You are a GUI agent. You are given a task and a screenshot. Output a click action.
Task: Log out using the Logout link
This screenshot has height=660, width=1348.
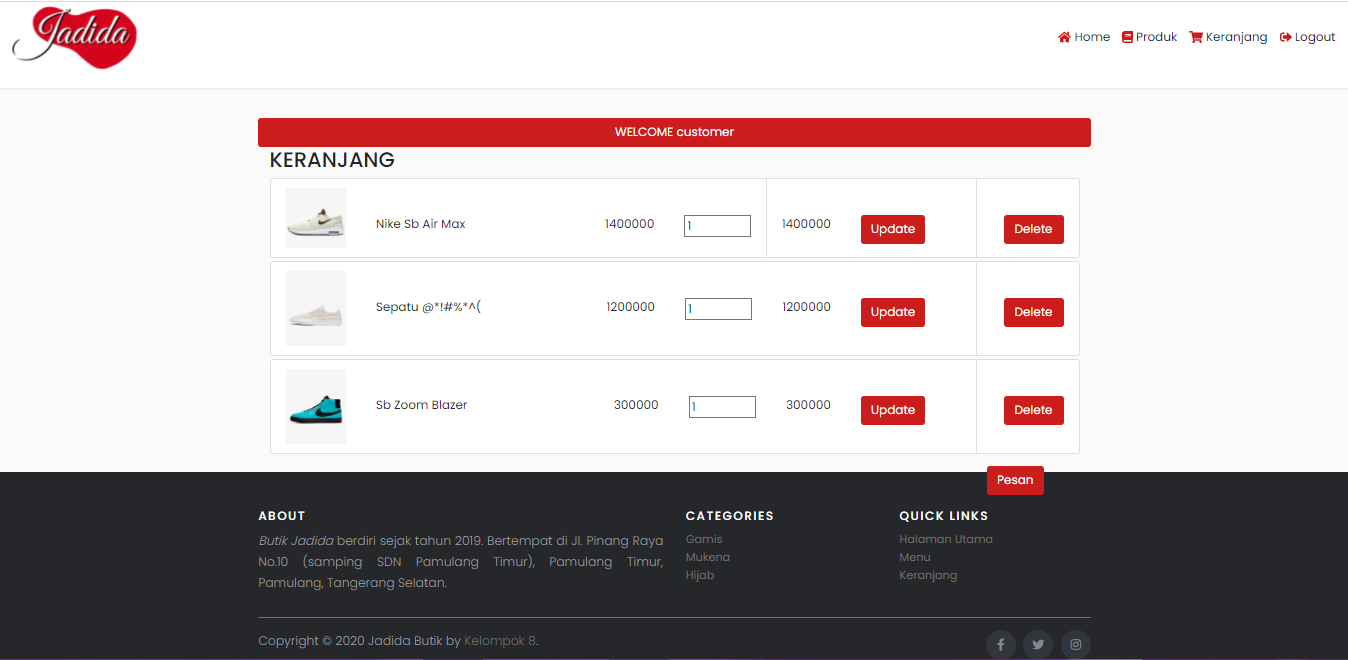pos(1307,37)
